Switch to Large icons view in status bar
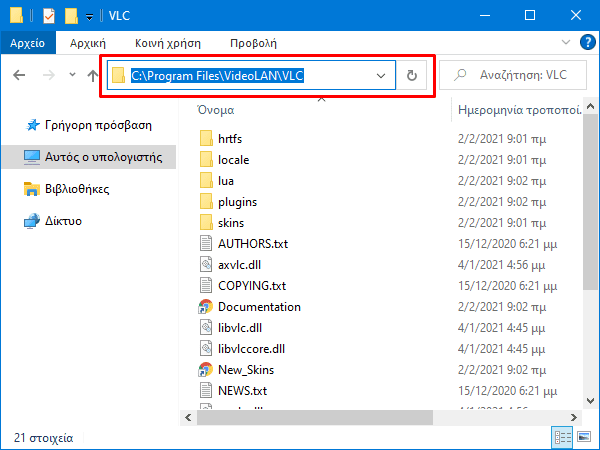The width and height of the screenshot is (600, 450). point(584,437)
